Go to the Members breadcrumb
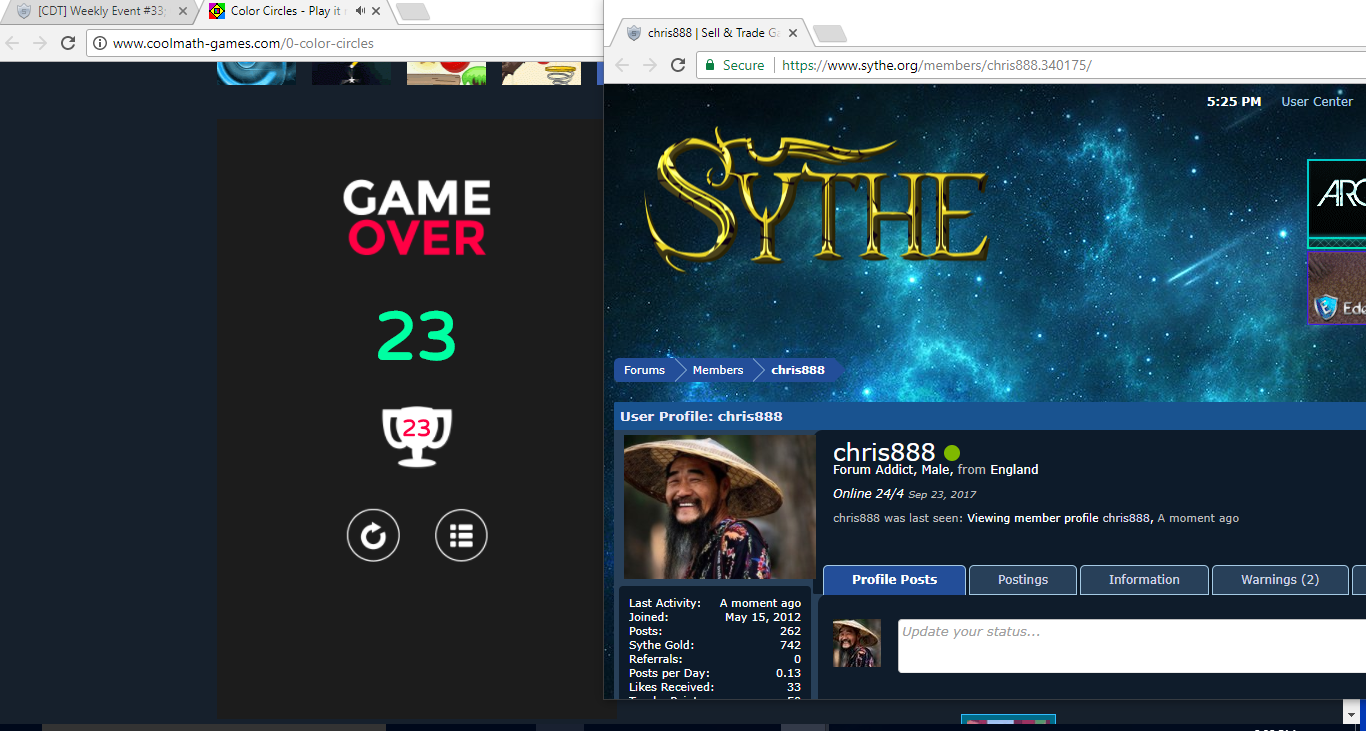 [x=718, y=370]
